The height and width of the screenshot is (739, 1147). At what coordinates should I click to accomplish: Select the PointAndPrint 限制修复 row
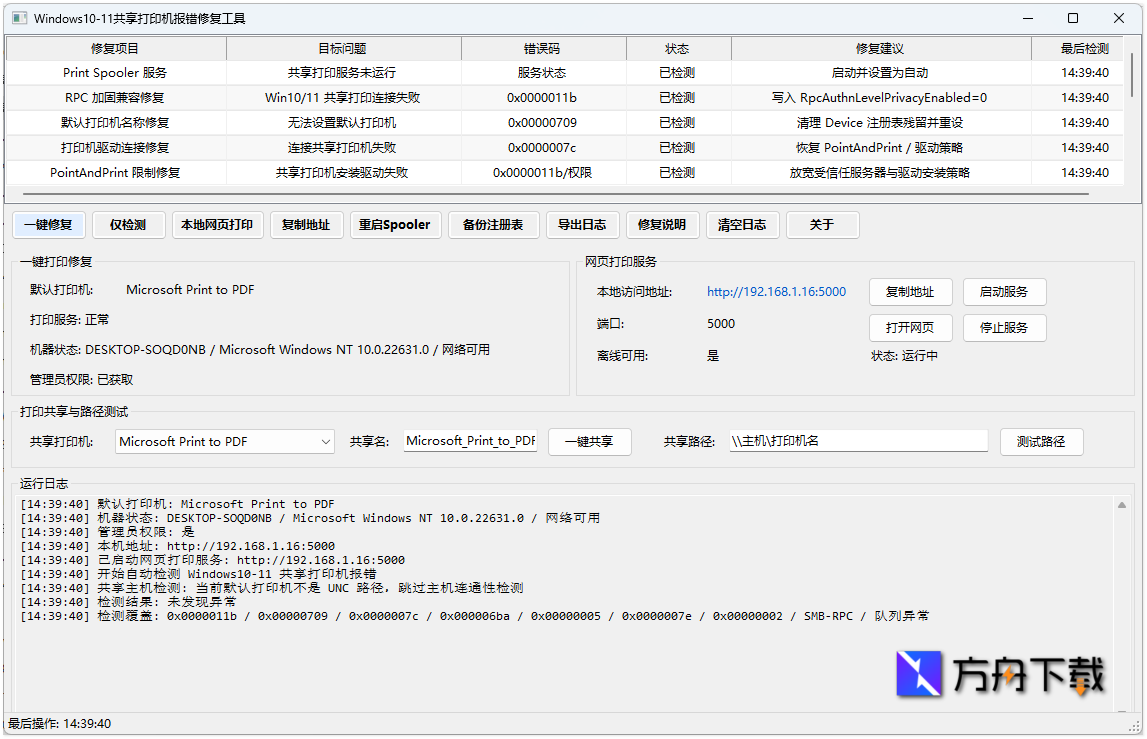[564, 173]
